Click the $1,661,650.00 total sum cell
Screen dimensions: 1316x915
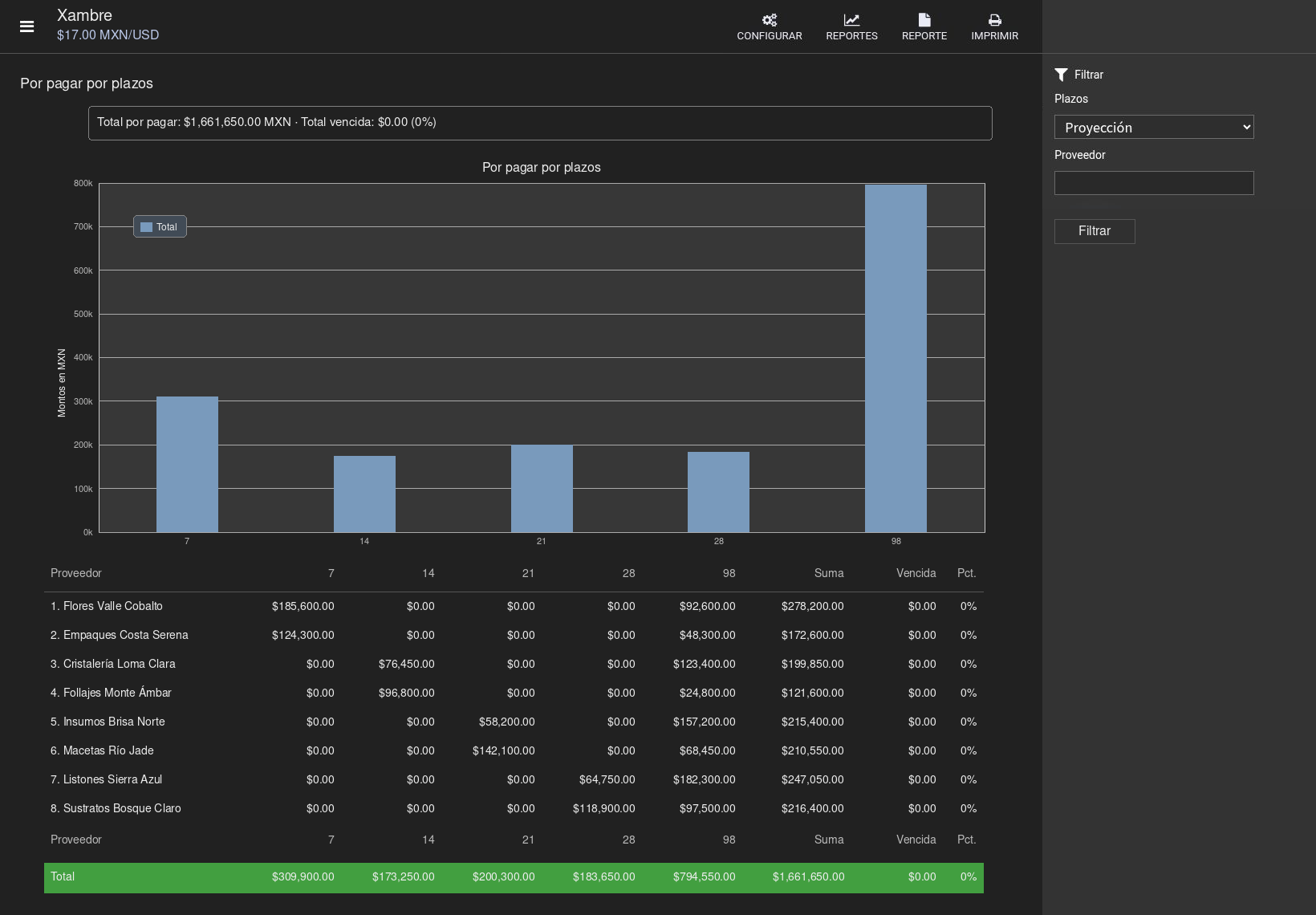(809, 876)
